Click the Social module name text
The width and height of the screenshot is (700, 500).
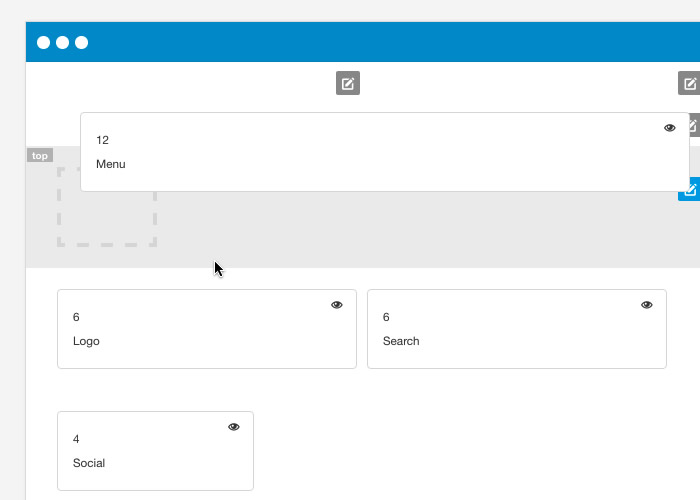point(89,463)
